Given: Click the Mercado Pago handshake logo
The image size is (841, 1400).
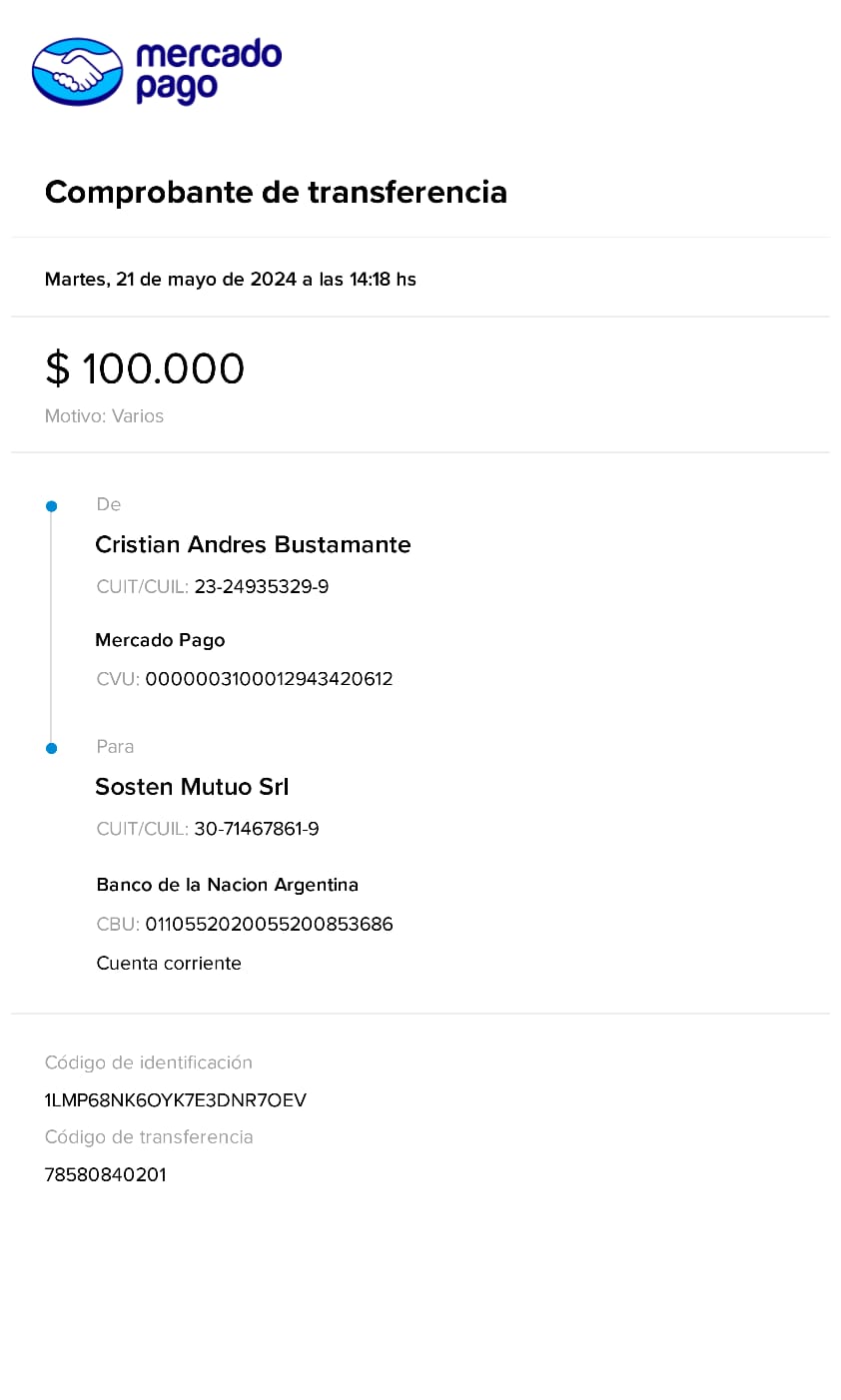Looking at the screenshot, I should click(x=77, y=72).
